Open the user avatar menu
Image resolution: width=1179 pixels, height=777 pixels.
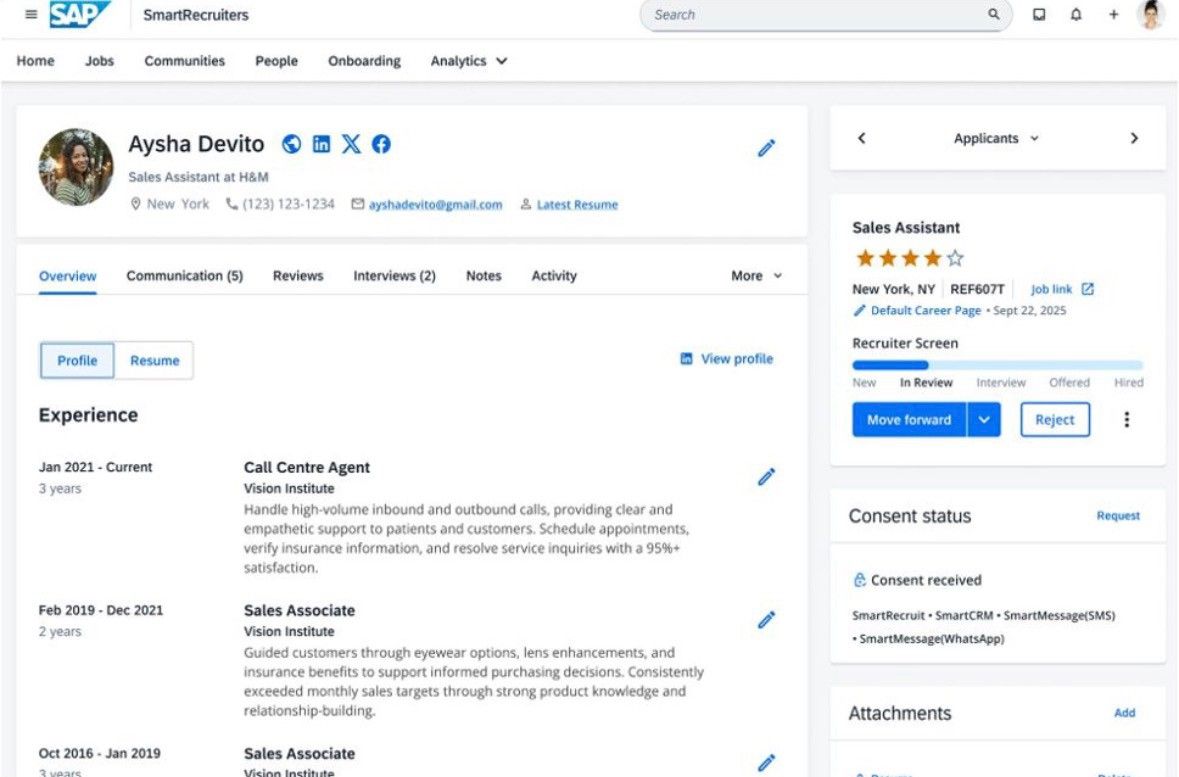pyautogui.click(x=1150, y=14)
